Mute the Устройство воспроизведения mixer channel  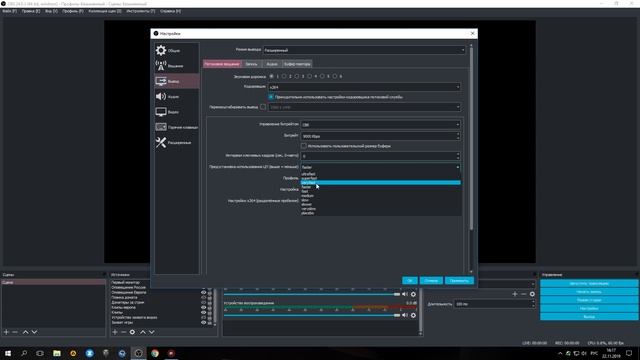point(405,315)
